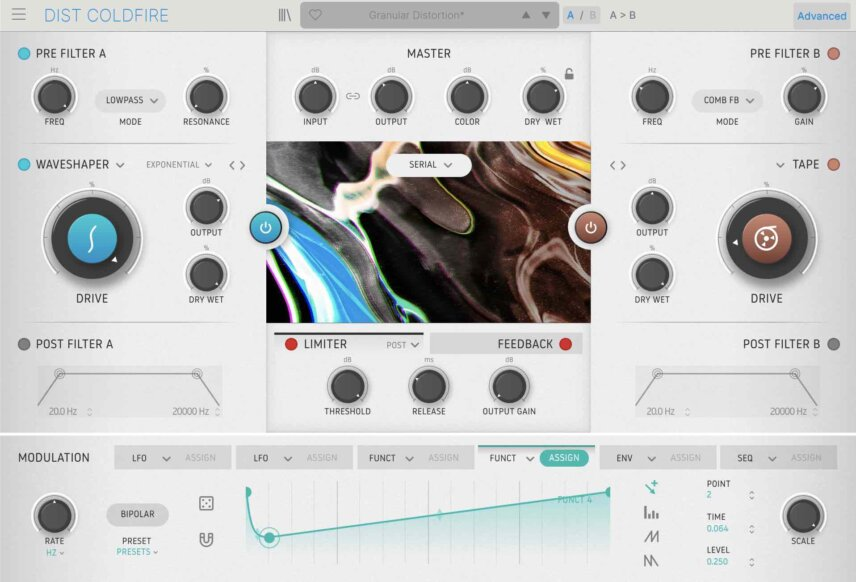
Task: Toggle the dry wet lock icon
Action: coord(569,74)
